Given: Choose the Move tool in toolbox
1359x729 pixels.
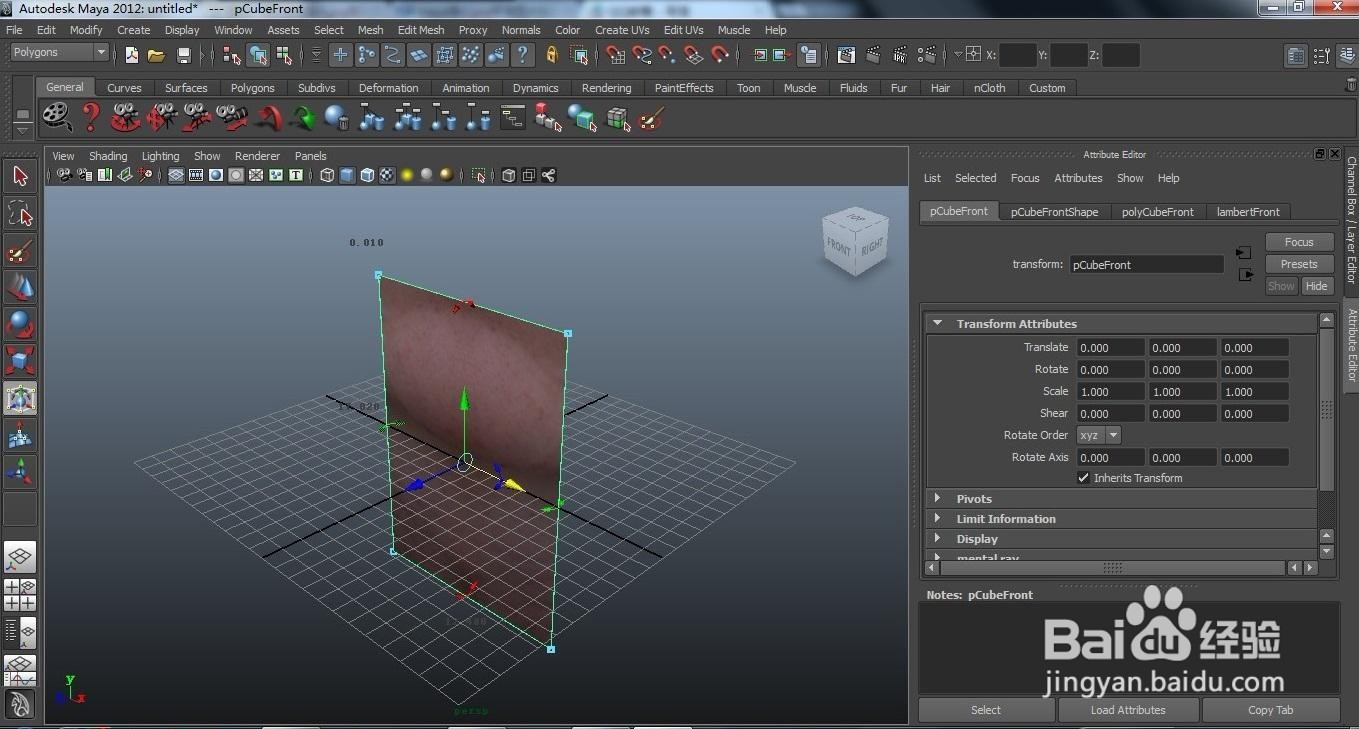Looking at the screenshot, I should click(20, 288).
